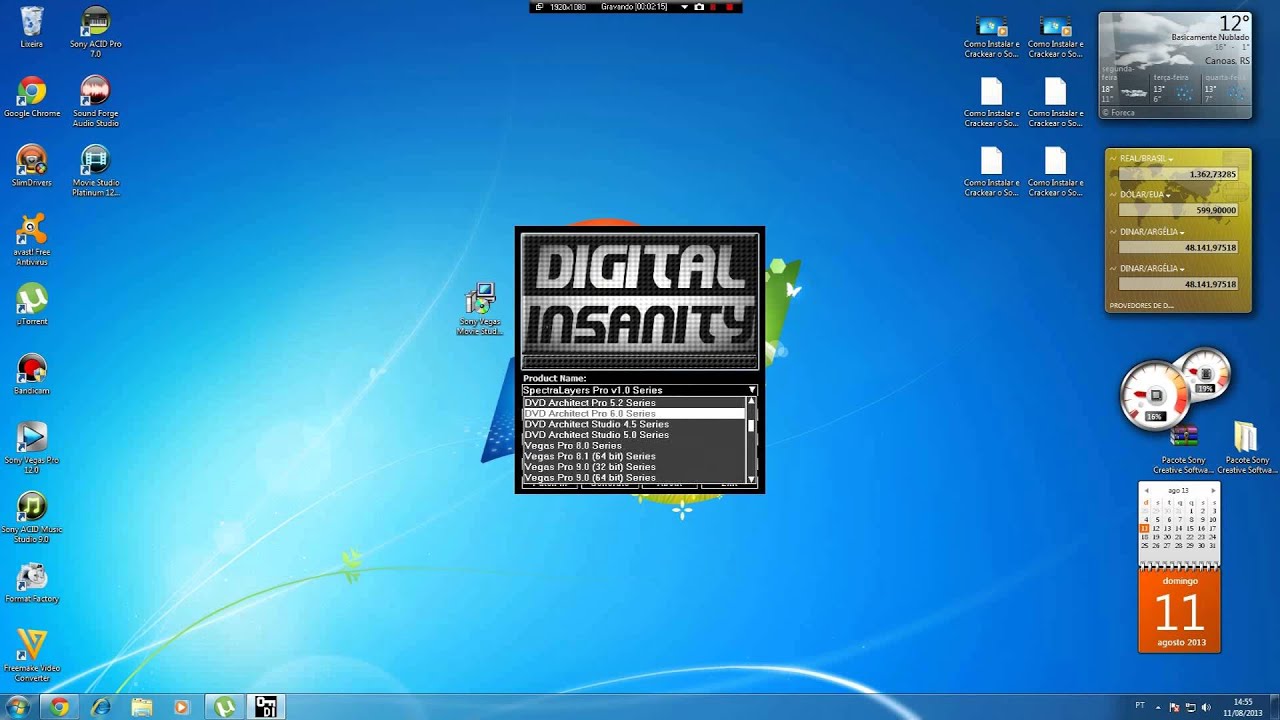Choose DVD Architect Studio 5.0 Series
Screen dimensions: 1280x720
tap(634, 435)
